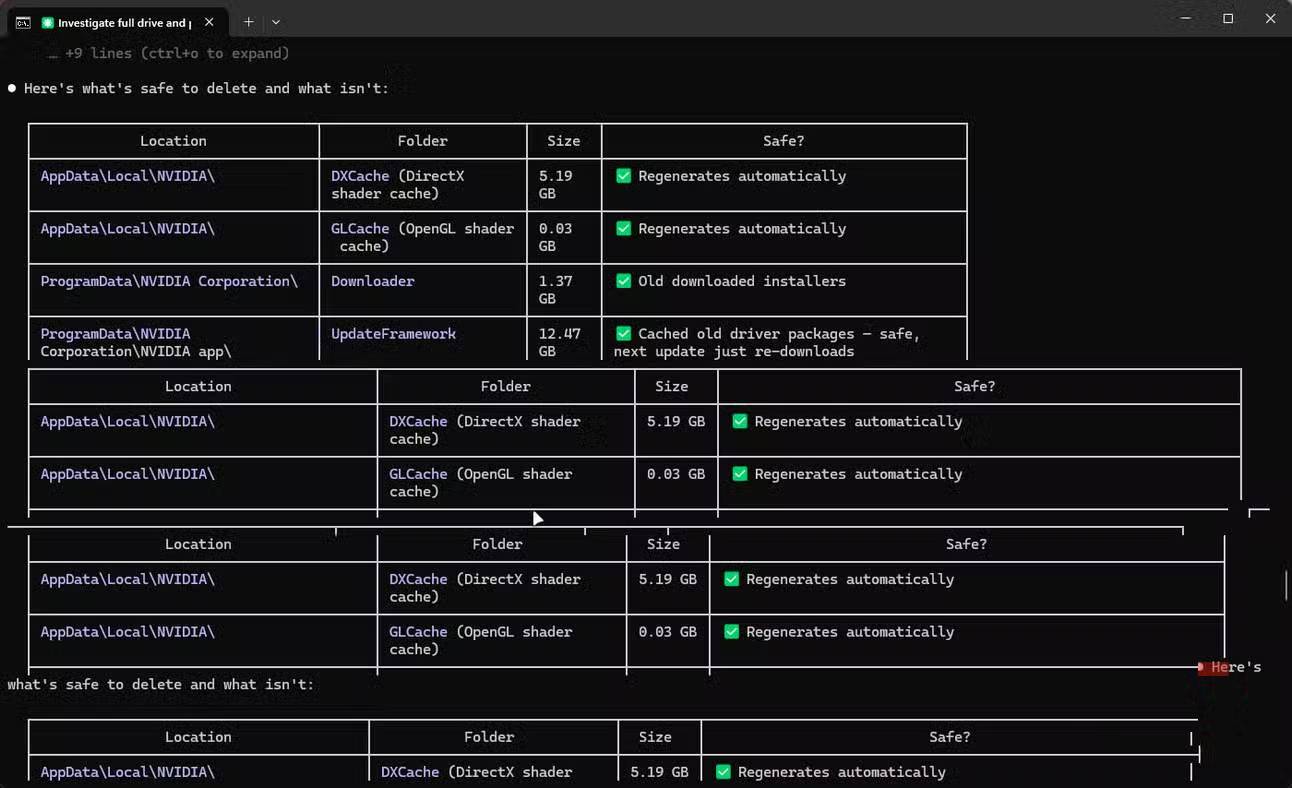
Task: Select the "Investigate full drive and" tab
Action: [116, 22]
